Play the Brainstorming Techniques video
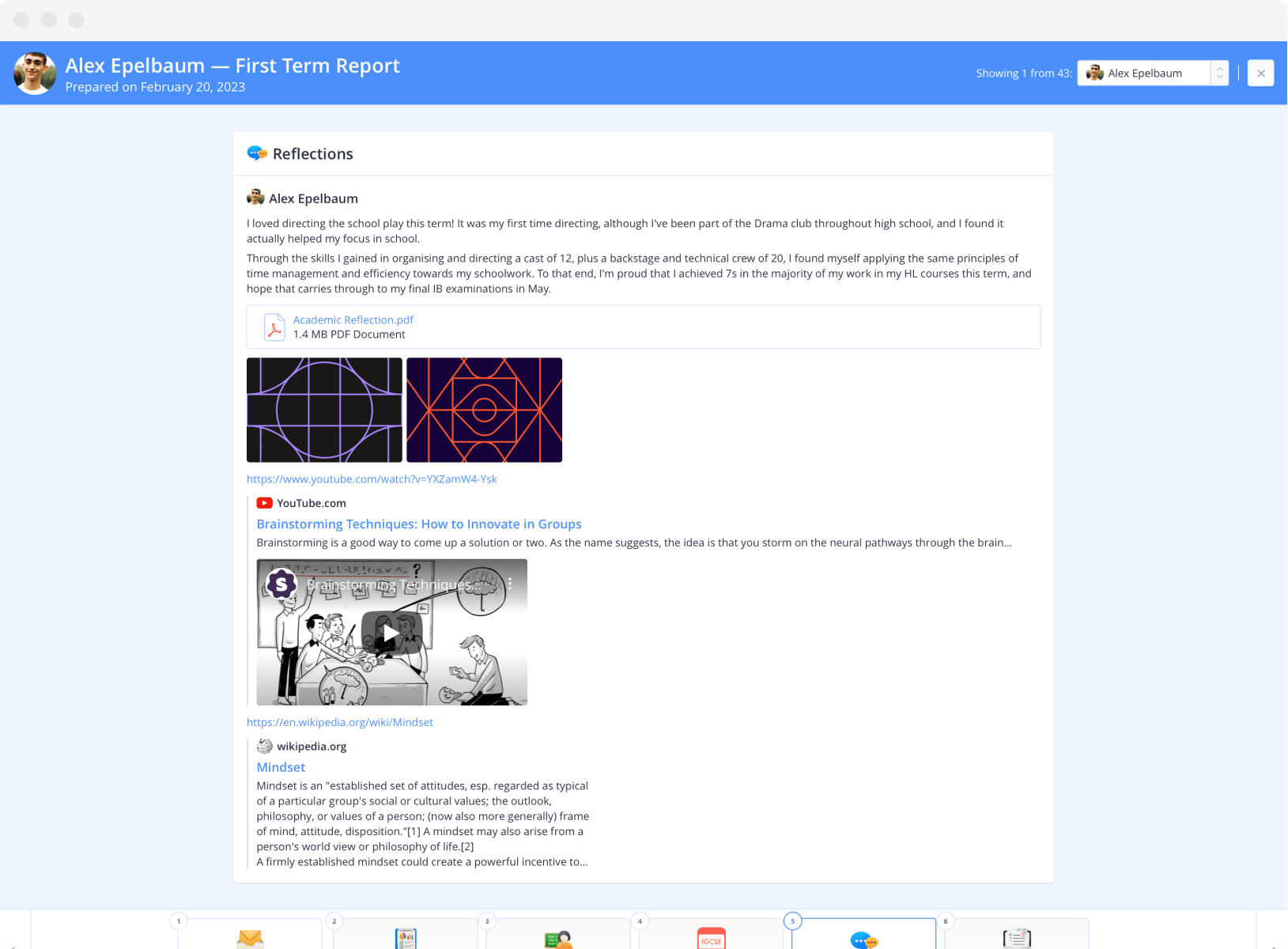Viewport: 1288px width, 949px height. coord(391,633)
